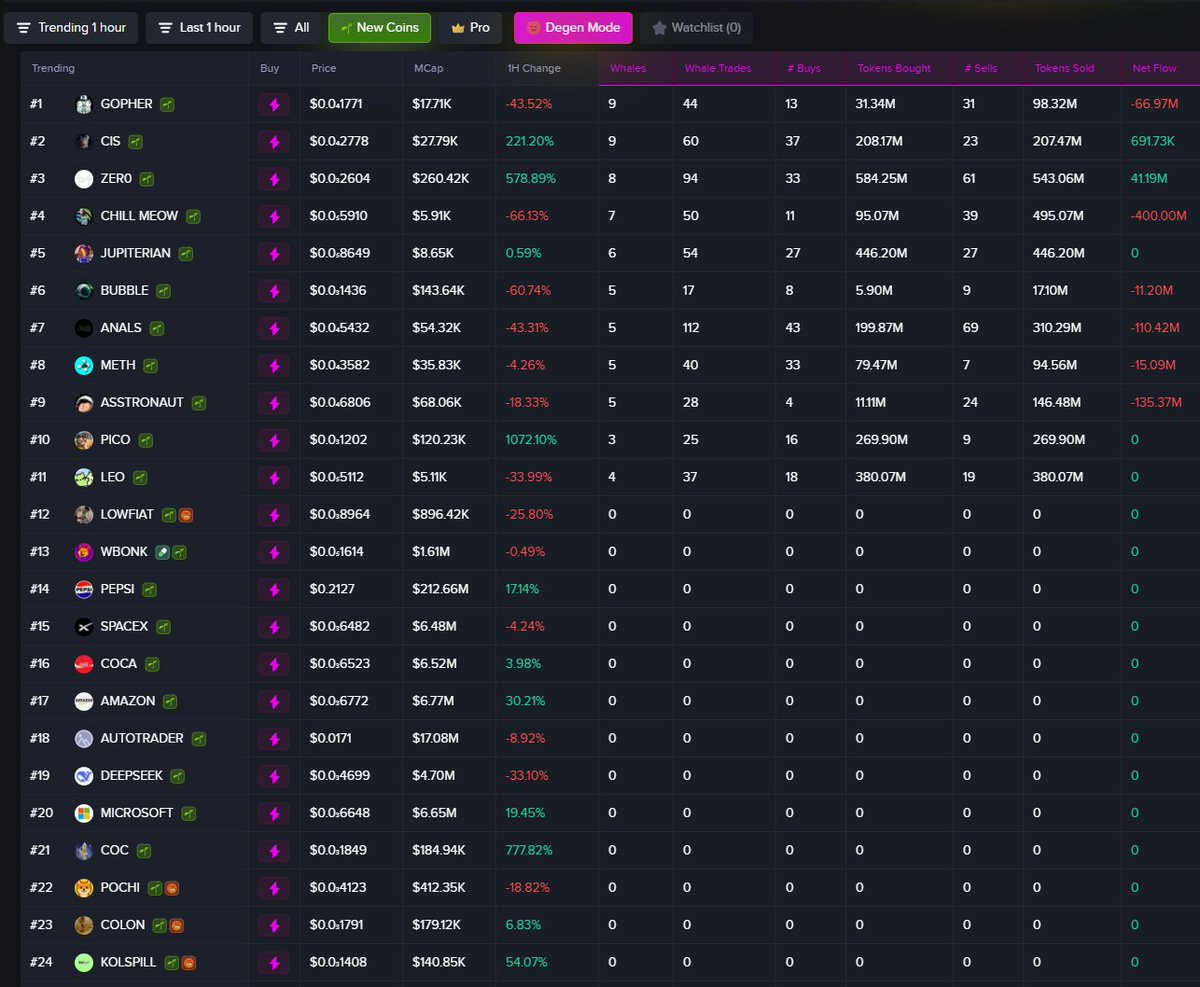Hit the lightning buy icon for PICO
This screenshot has height=987, width=1200.
(x=274, y=440)
